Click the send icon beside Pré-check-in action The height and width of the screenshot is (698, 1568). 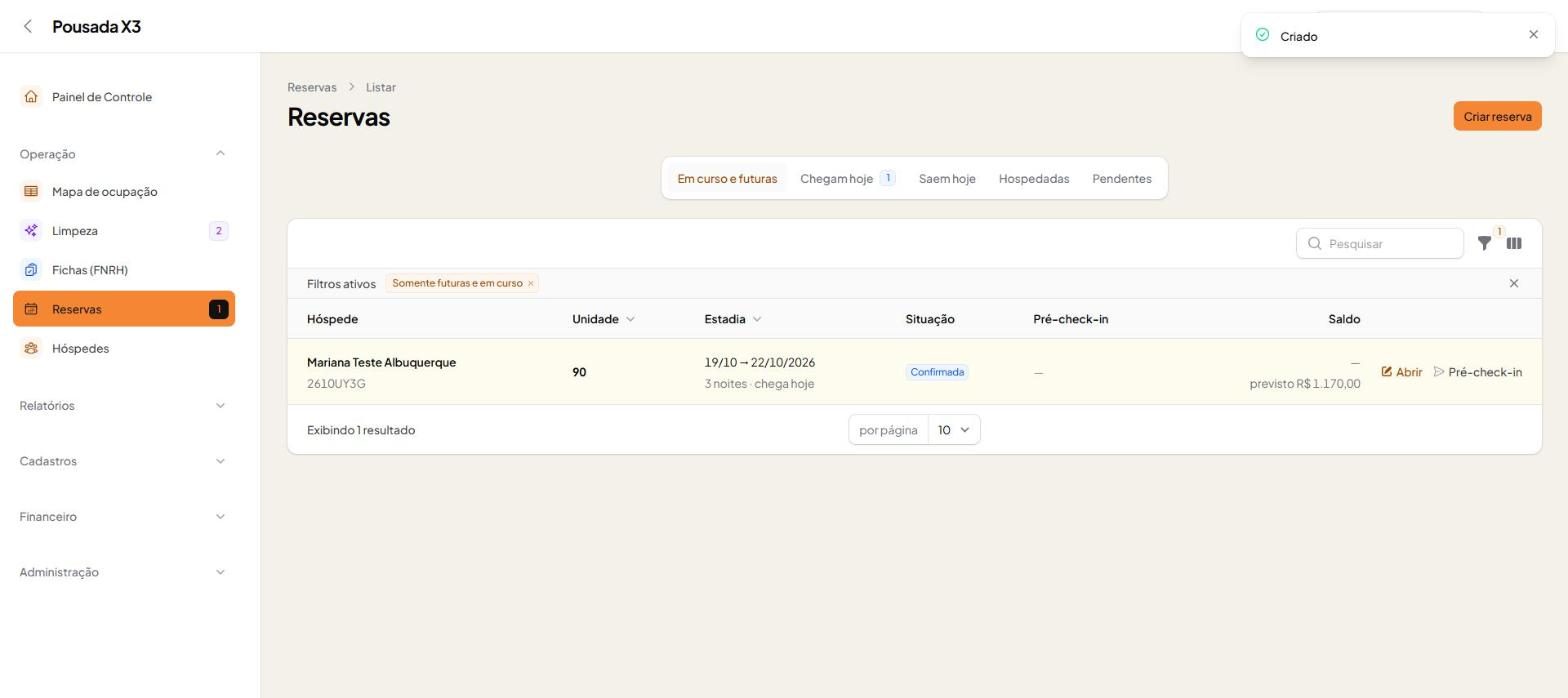click(x=1439, y=371)
